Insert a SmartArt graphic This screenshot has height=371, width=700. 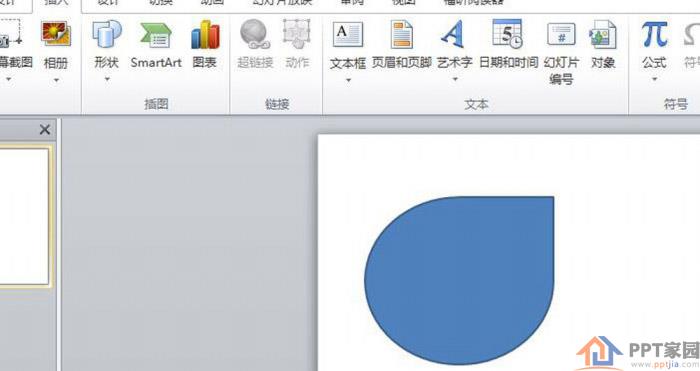click(x=156, y=44)
